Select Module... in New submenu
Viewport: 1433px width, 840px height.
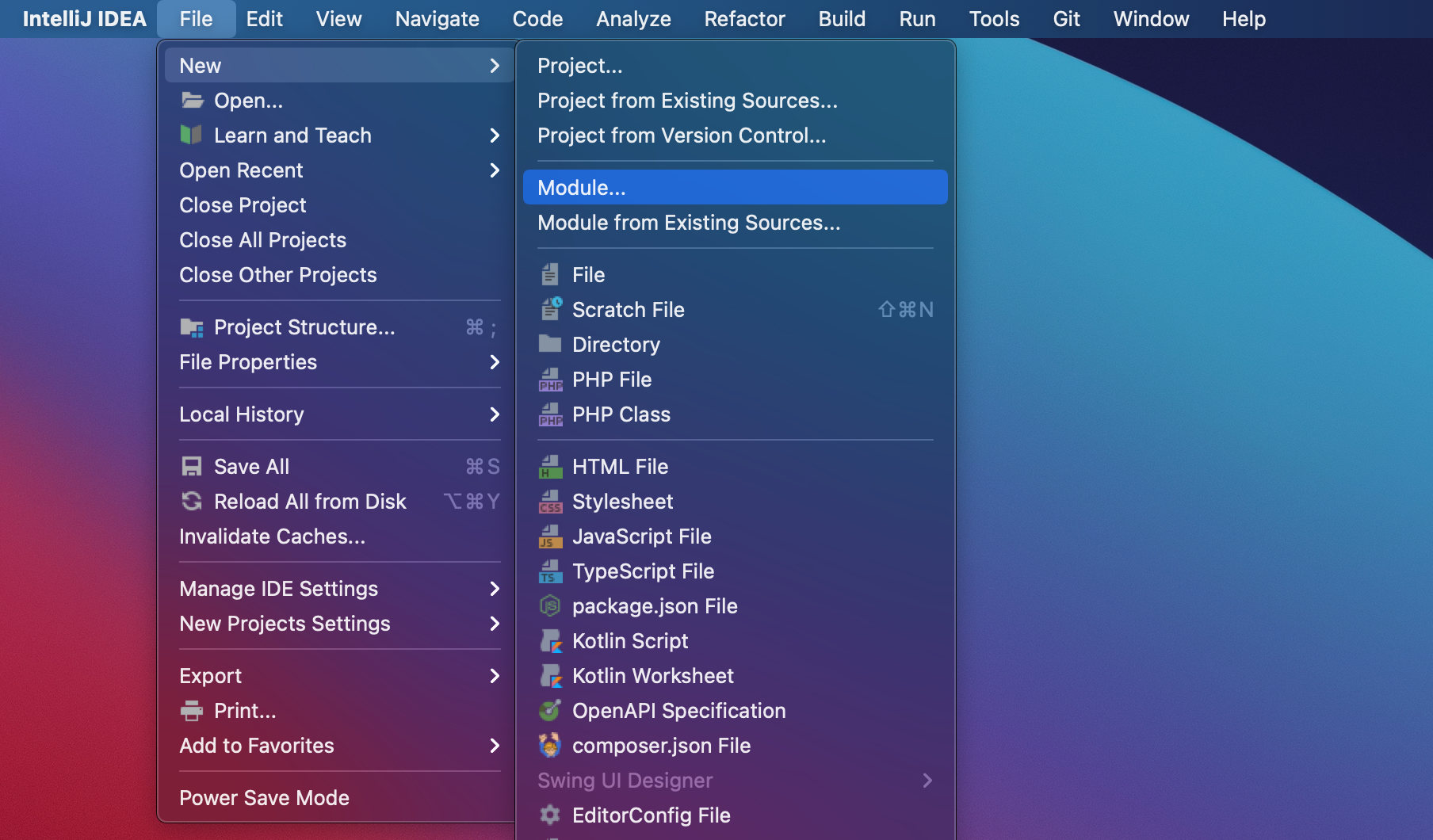pyautogui.click(x=735, y=188)
